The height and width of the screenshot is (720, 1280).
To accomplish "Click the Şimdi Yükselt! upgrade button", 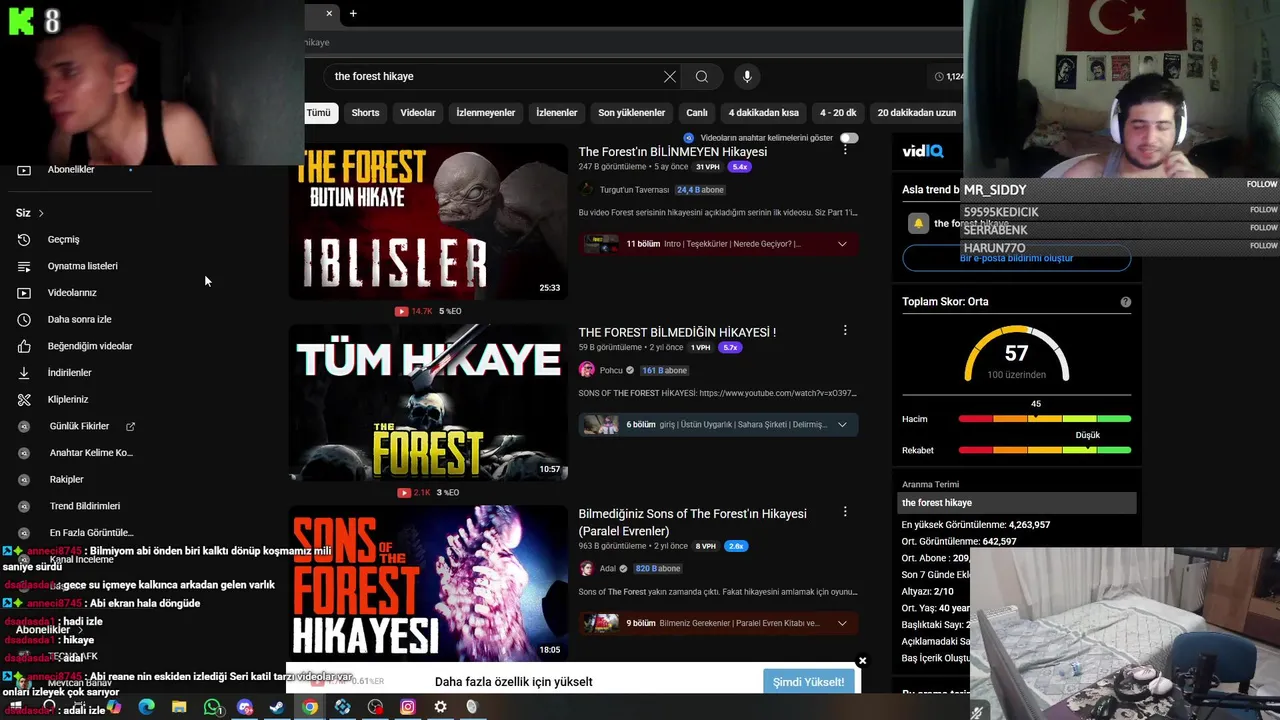I will [810, 682].
